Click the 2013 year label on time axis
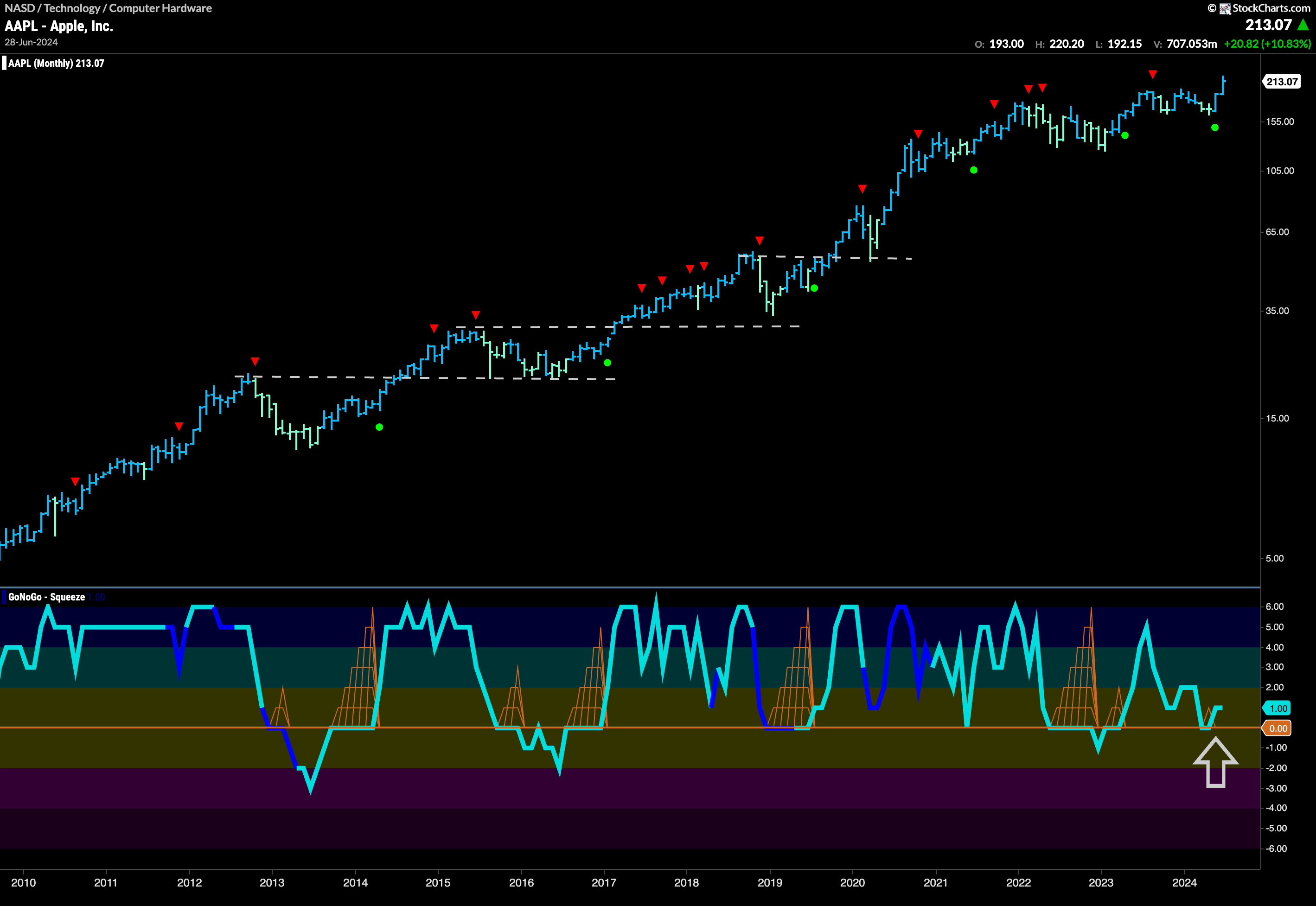The width and height of the screenshot is (1316, 906). coord(272,883)
